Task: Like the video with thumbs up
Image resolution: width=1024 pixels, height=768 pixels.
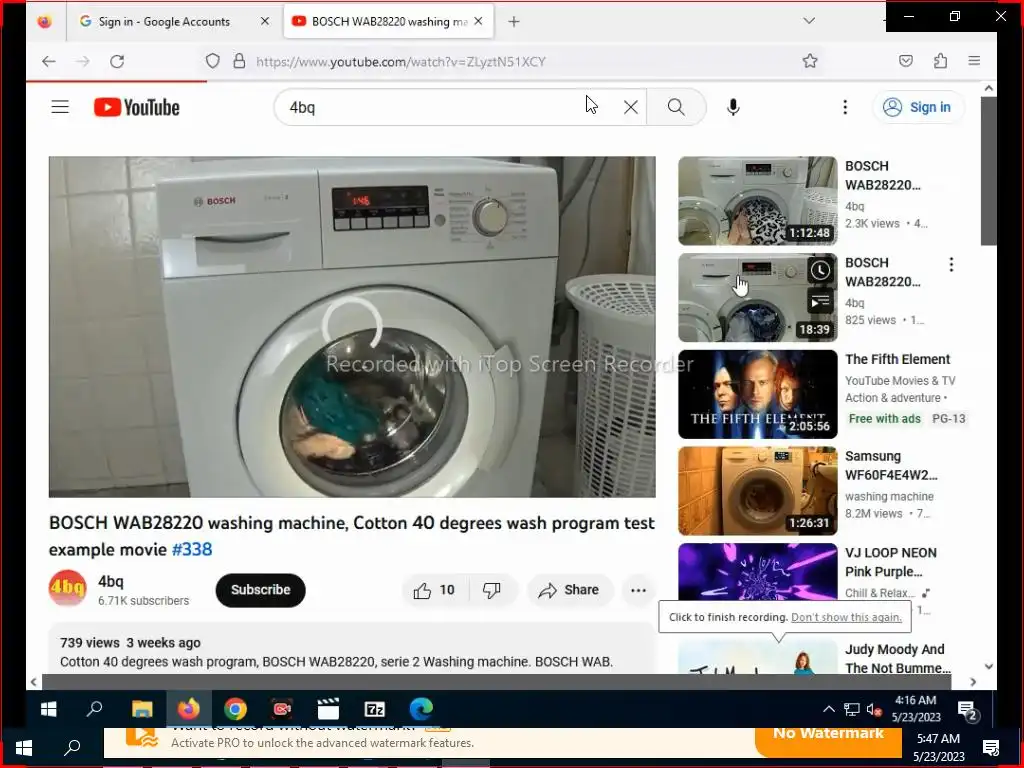Action: (x=434, y=590)
